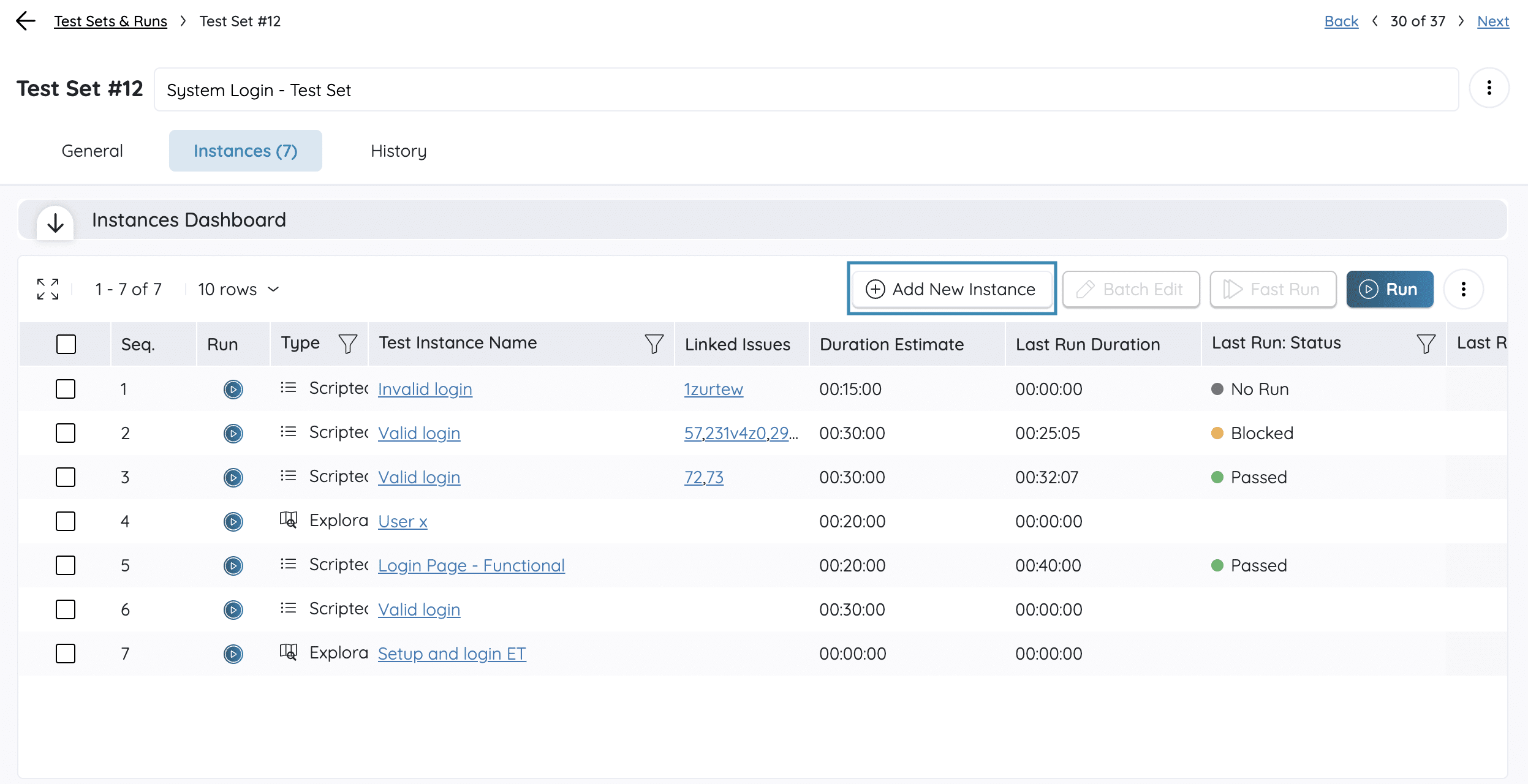This screenshot has width=1528, height=784.
Task: Open the Test Sets & Runs breadcrumb link
Action: 110,21
